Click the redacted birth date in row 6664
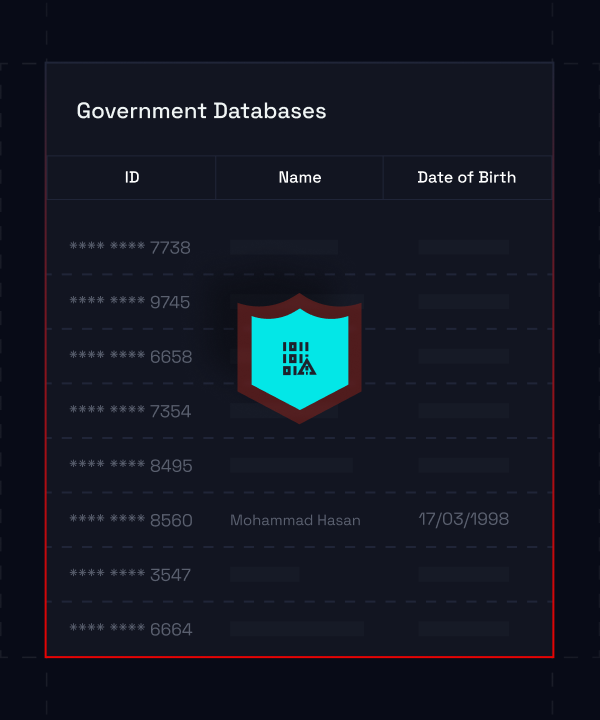The height and width of the screenshot is (720, 600). (x=464, y=629)
